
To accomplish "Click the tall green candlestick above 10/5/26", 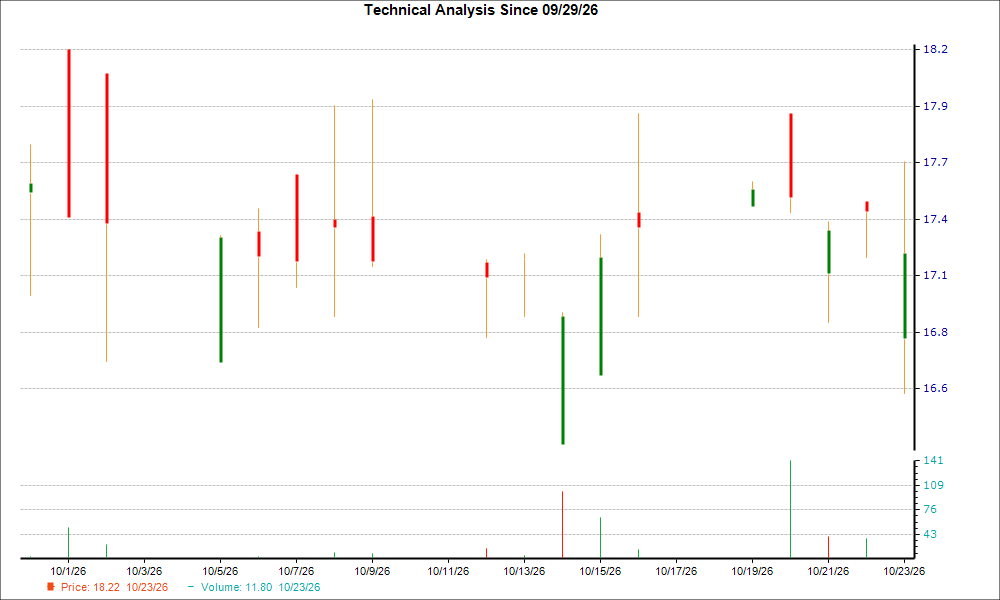I will click(x=221, y=300).
